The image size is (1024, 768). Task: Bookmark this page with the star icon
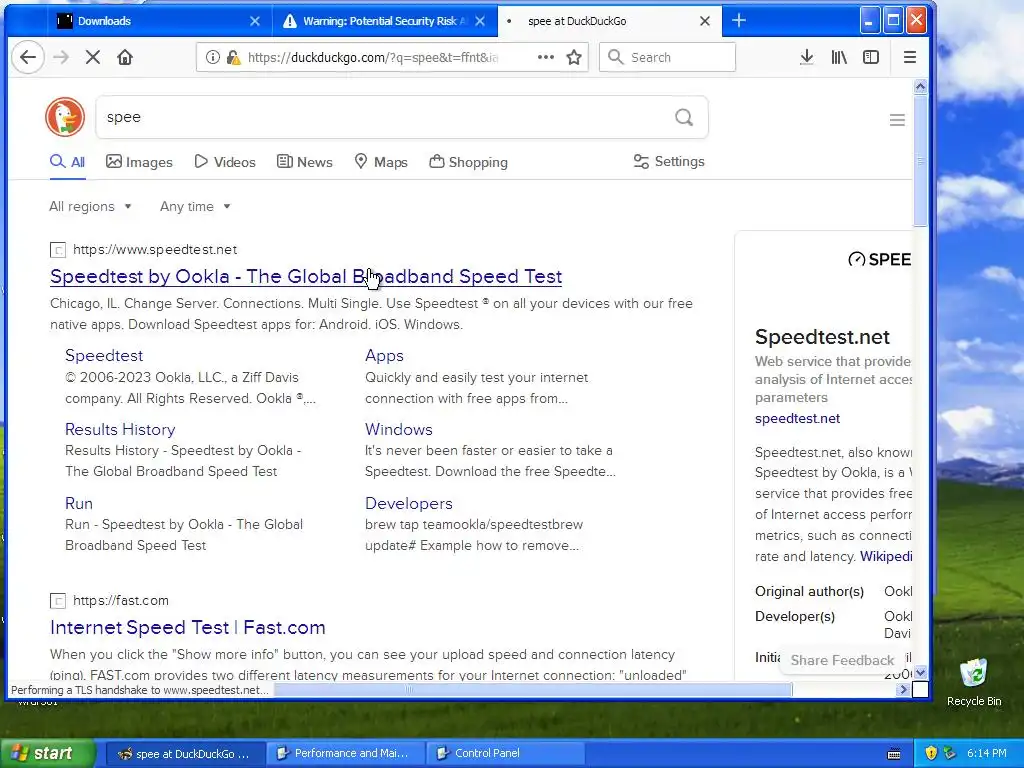pyautogui.click(x=574, y=57)
